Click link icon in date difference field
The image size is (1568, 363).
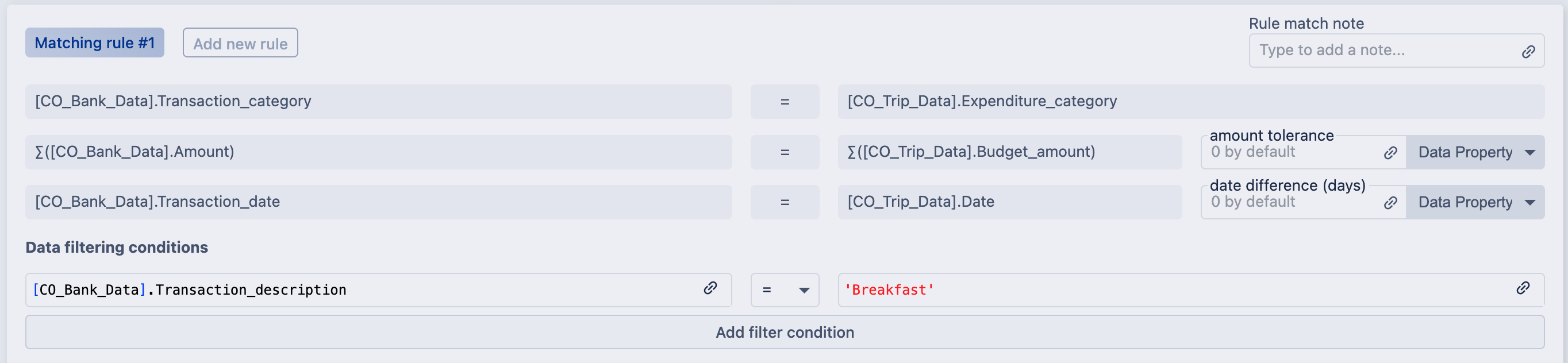(x=1390, y=203)
